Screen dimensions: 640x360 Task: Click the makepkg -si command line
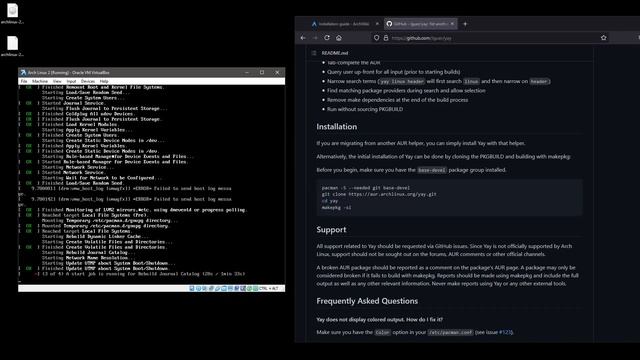click(336, 207)
